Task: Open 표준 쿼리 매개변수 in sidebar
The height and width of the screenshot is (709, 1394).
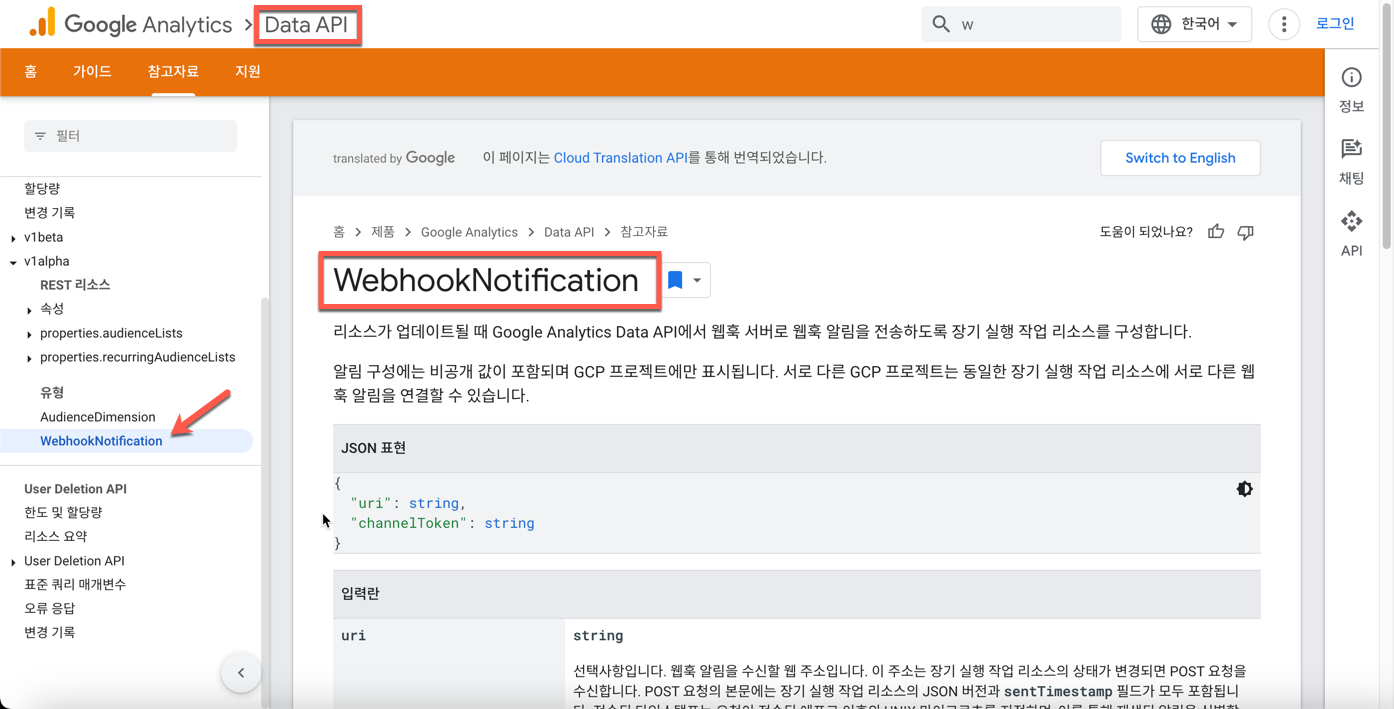Action: tap(75, 585)
